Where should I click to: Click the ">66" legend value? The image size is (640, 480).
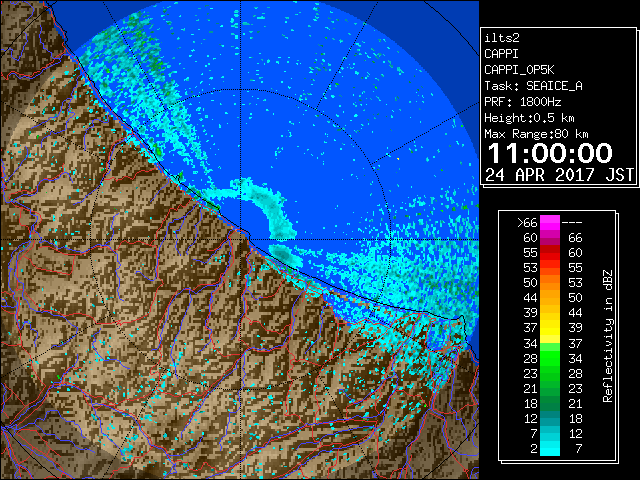coord(527,223)
